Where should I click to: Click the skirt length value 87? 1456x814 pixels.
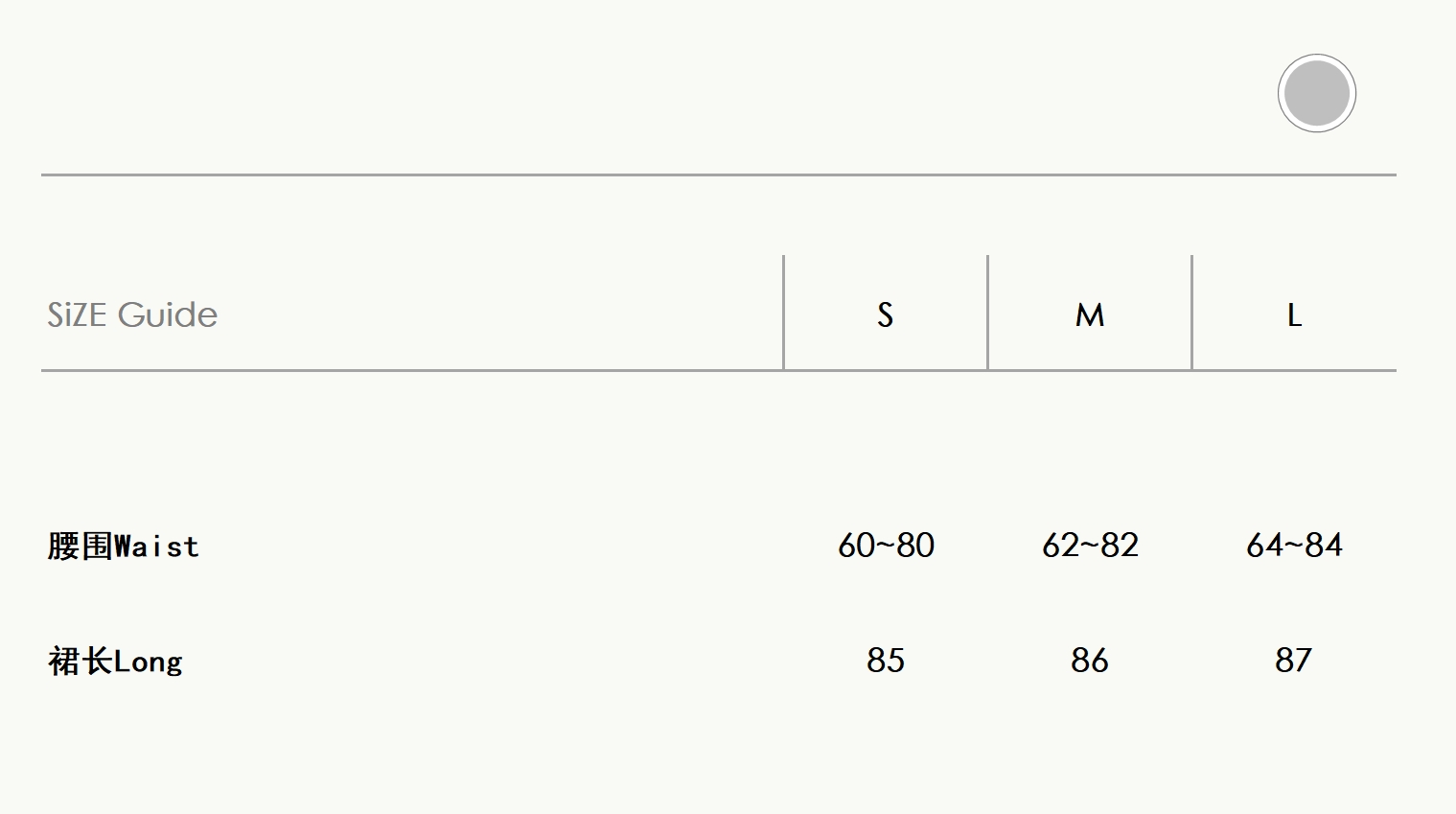pos(1293,661)
